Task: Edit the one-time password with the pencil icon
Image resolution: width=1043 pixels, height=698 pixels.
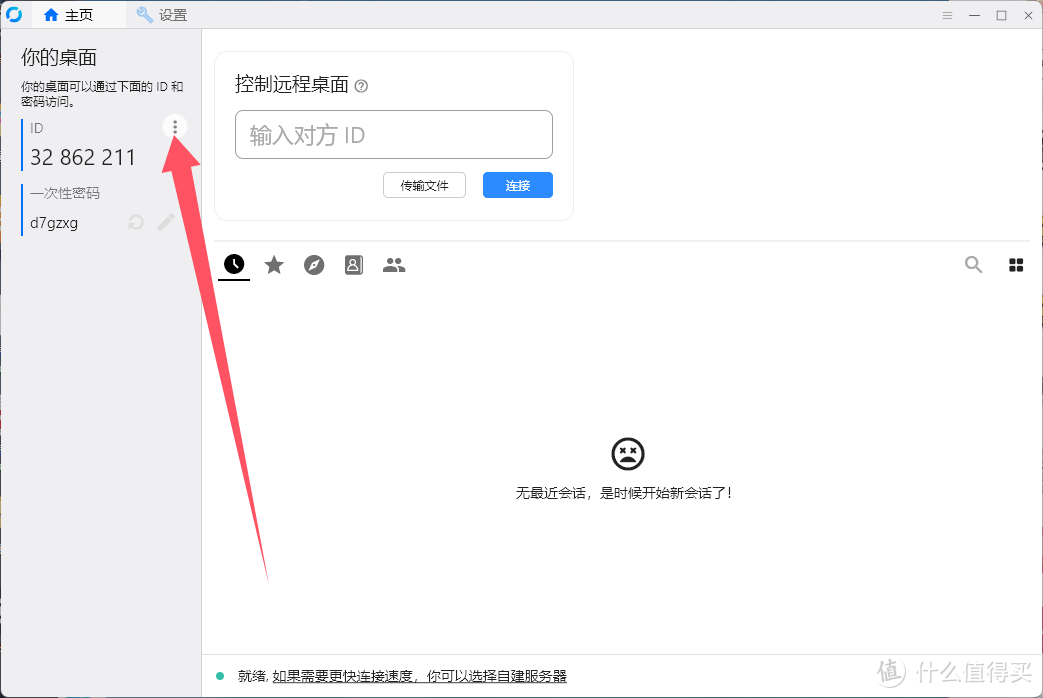Action: pyautogui.click(x=166, y=222)
